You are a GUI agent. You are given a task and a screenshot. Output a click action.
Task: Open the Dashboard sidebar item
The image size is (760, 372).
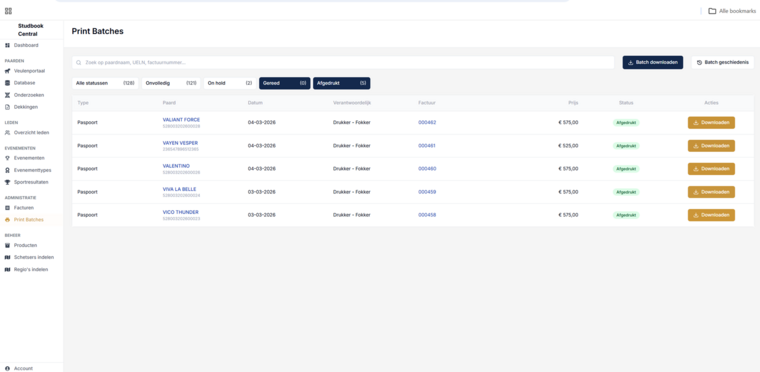pos(26,45)
